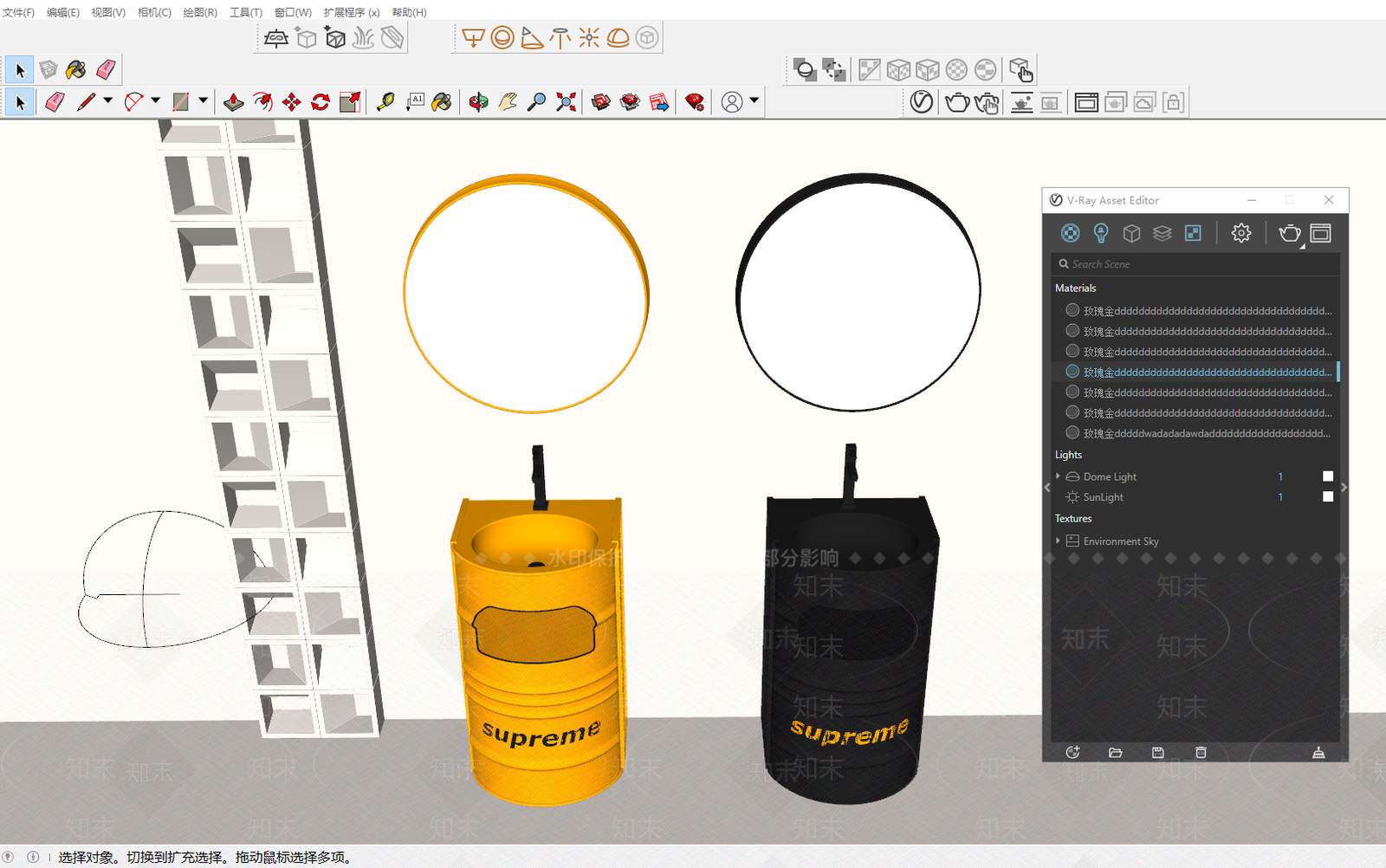The image size is (1386, 868).
Task: Pick the Push/Pull tool
Action: tap(233, 102)
